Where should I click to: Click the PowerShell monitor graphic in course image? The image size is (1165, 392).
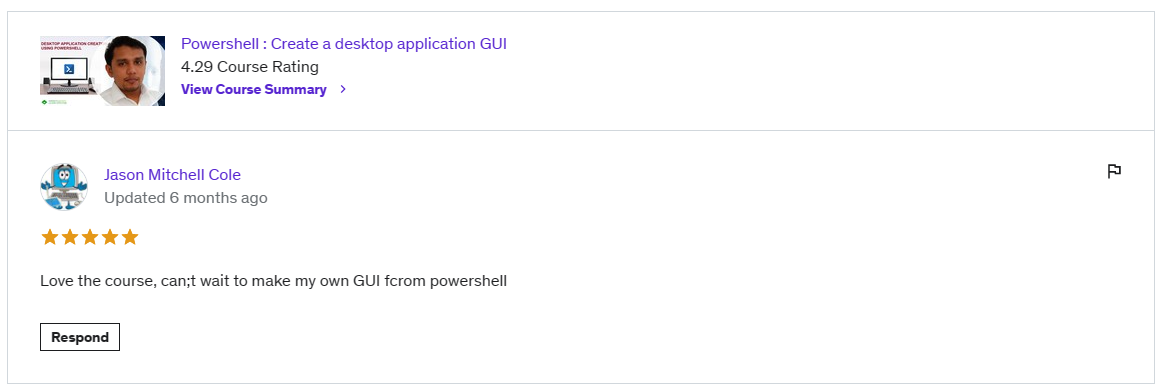click(x=68, y=72)
